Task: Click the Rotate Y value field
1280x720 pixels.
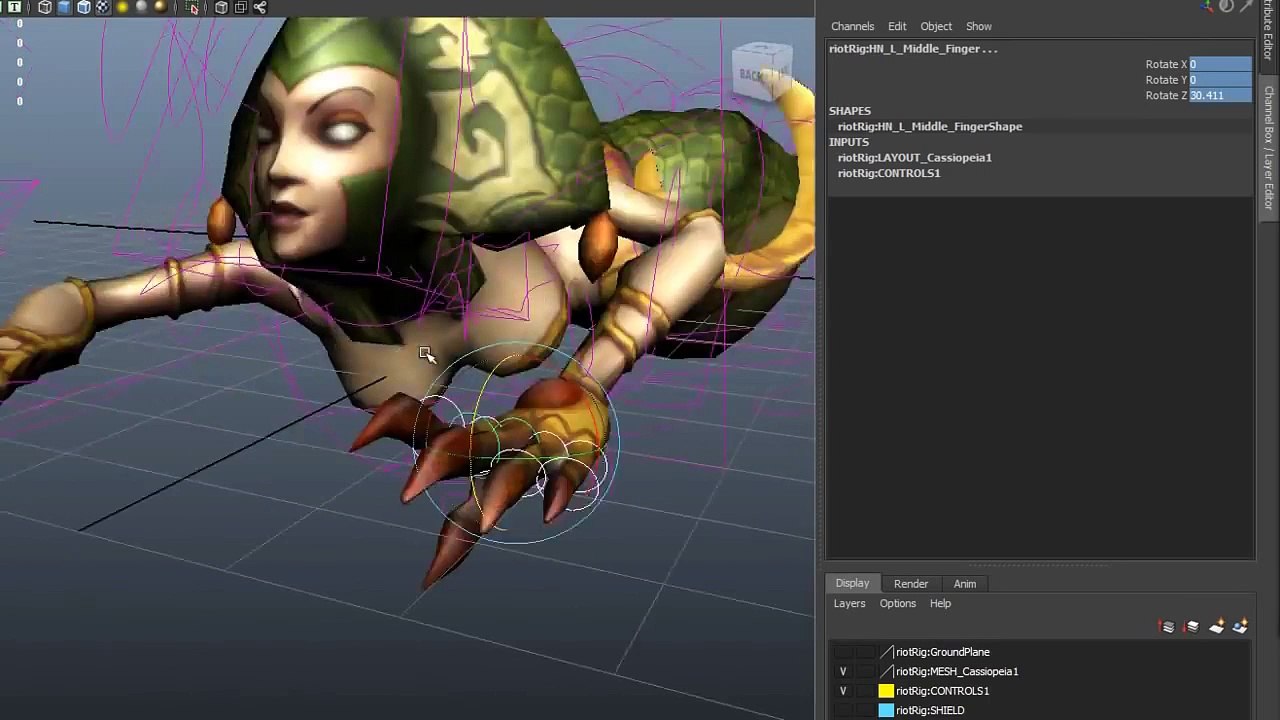Action: click(1219, 79)
